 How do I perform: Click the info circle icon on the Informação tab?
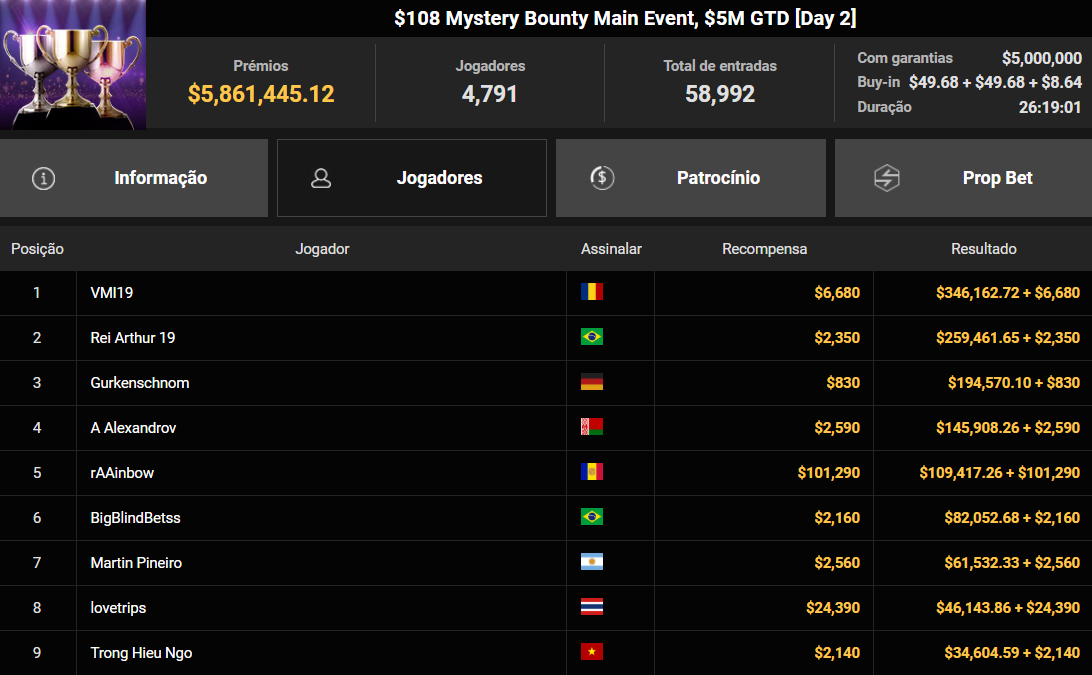coord(43,178)
